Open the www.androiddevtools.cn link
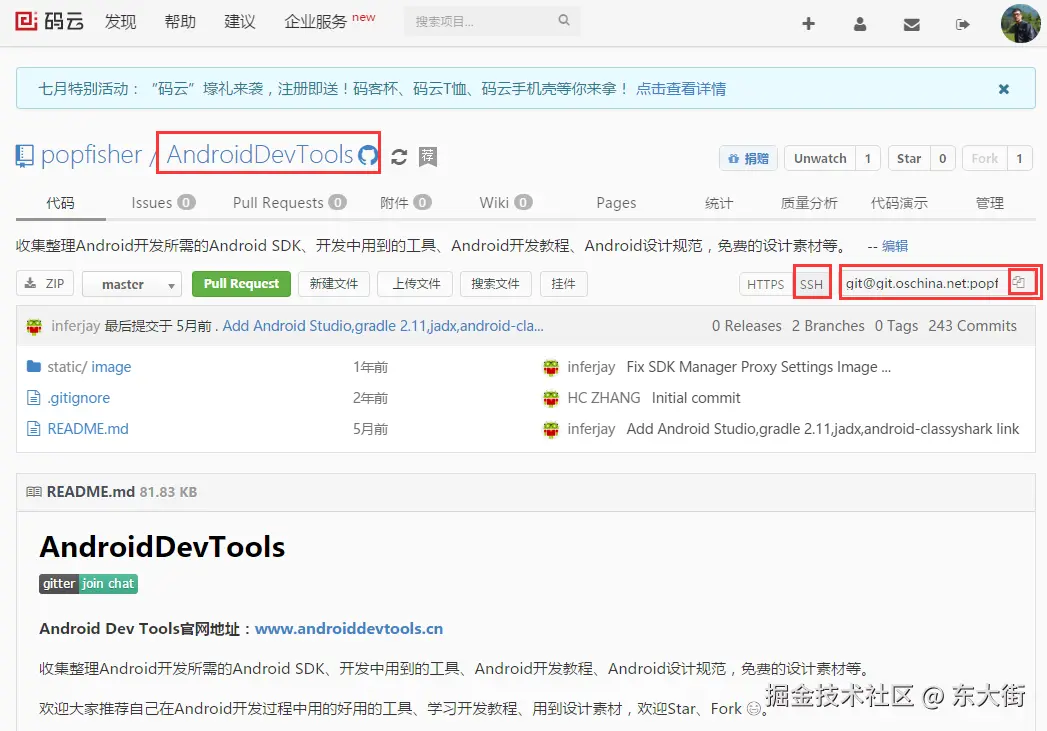1047x731 pixels. pos(349,629)
